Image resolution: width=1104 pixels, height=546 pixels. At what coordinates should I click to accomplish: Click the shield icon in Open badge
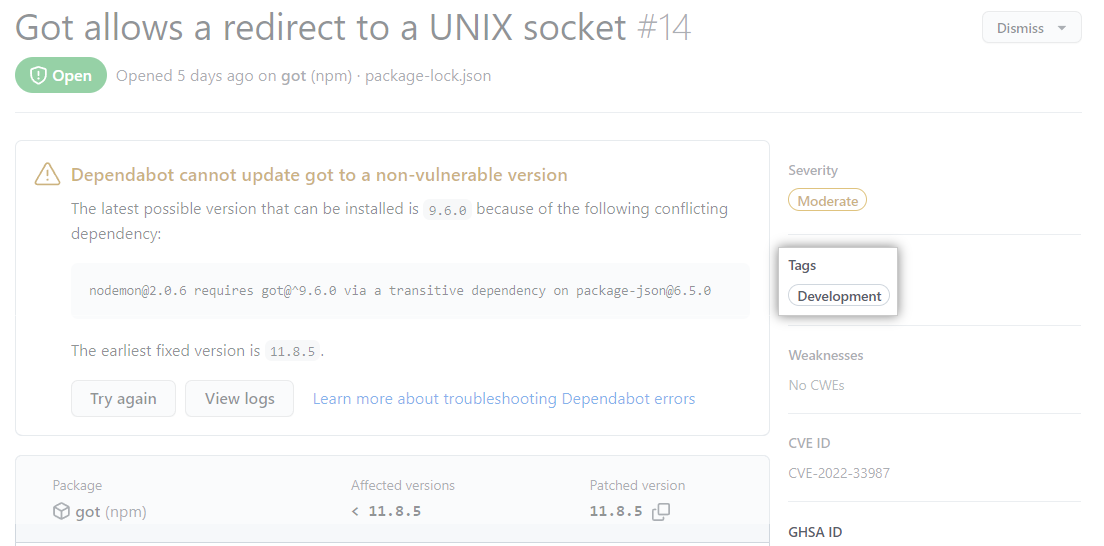(38, 75)
